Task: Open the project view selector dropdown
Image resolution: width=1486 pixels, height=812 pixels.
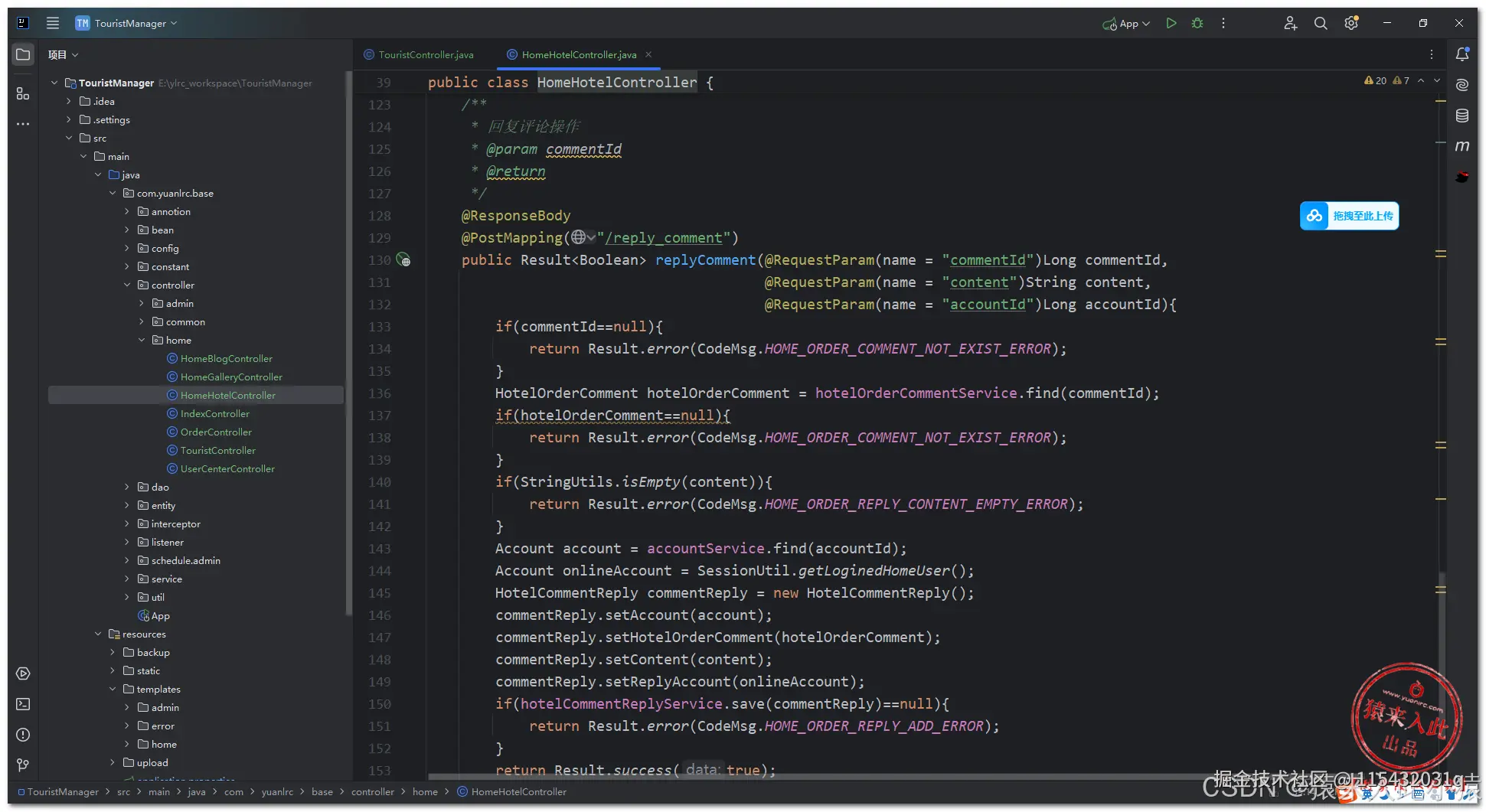Action: [64, 54]
